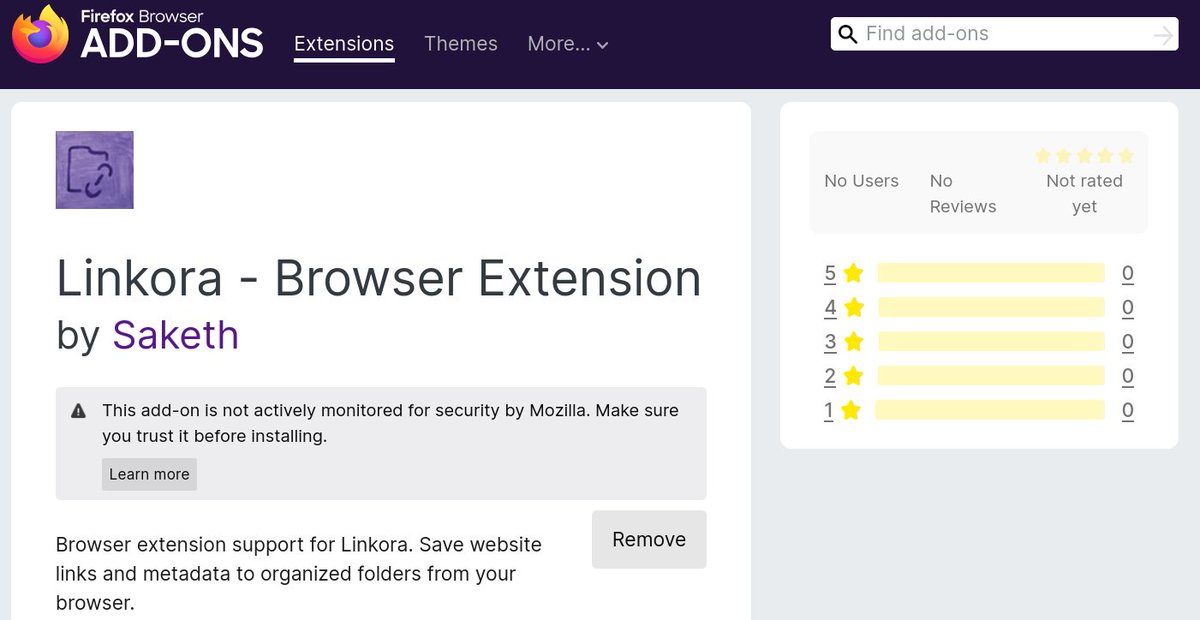Click the 2-star rating bar
The image size is (1200, 620).
[991, 376]
